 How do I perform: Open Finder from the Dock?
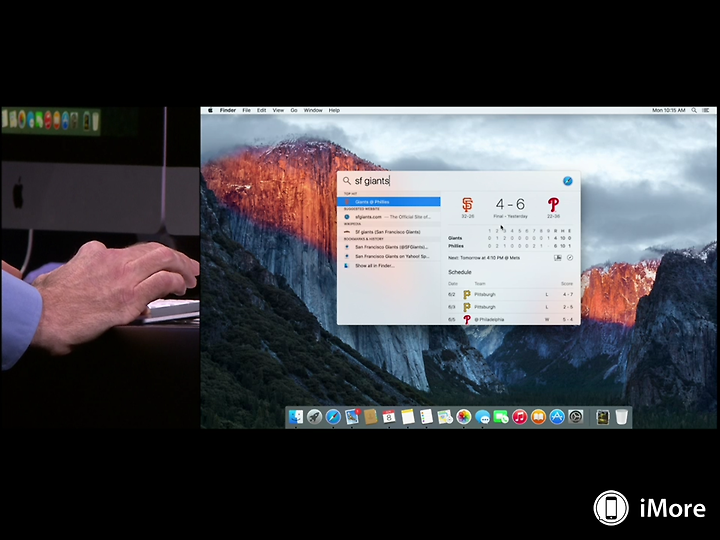pos(296,417)
